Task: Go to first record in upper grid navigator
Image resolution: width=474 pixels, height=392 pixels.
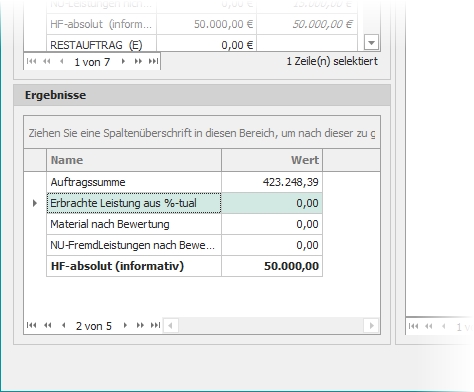Action: [31, 61]
